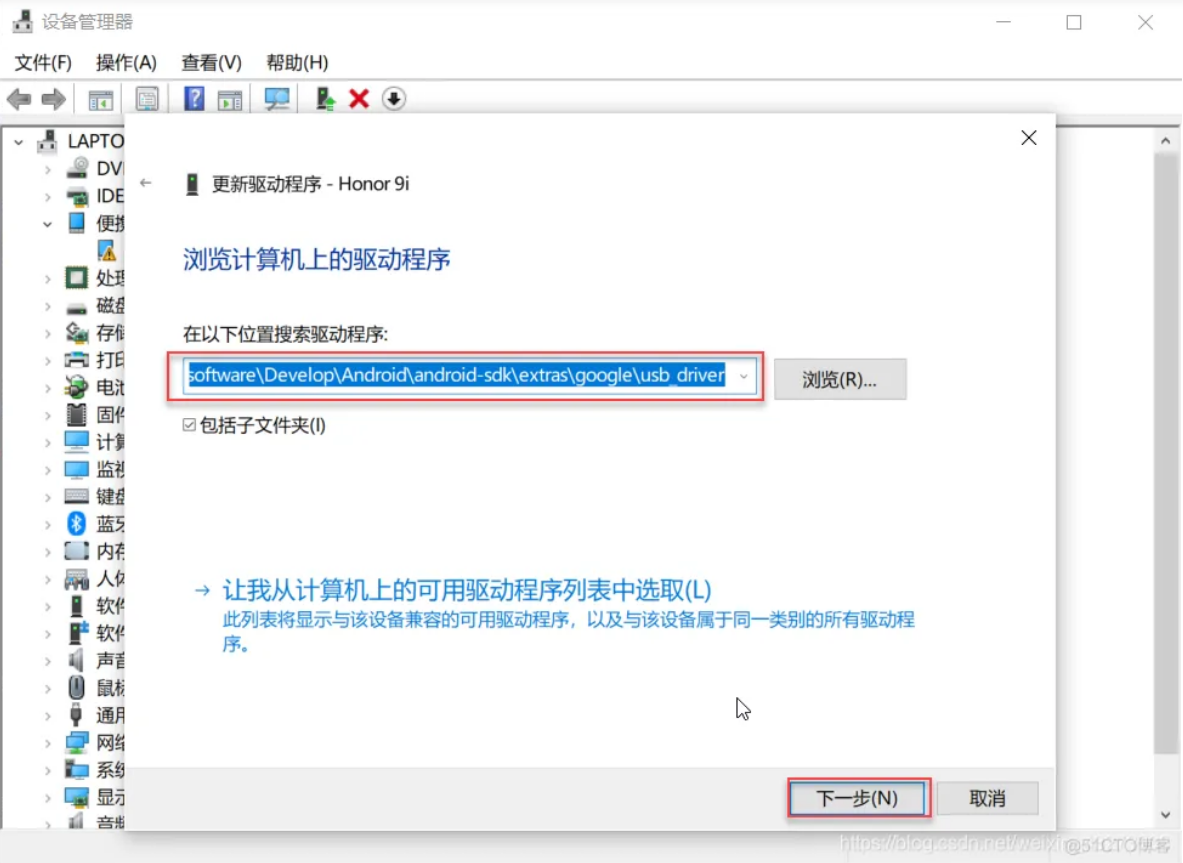Click the red X uninstall device icon
This screenshot has width=1183, height=863.
(359, 99)
